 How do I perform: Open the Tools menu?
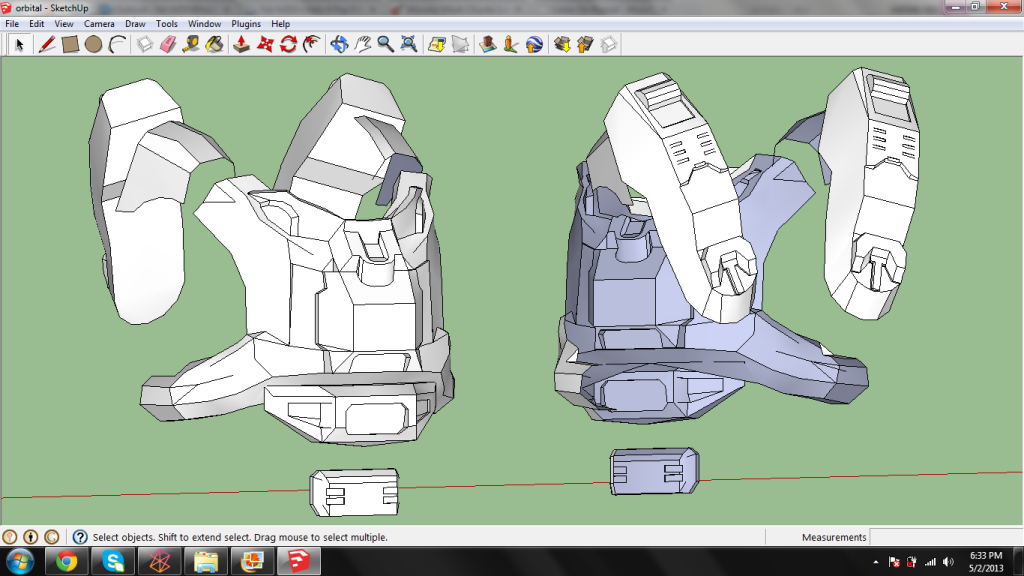pyautogui.click(x=167, y=23)
